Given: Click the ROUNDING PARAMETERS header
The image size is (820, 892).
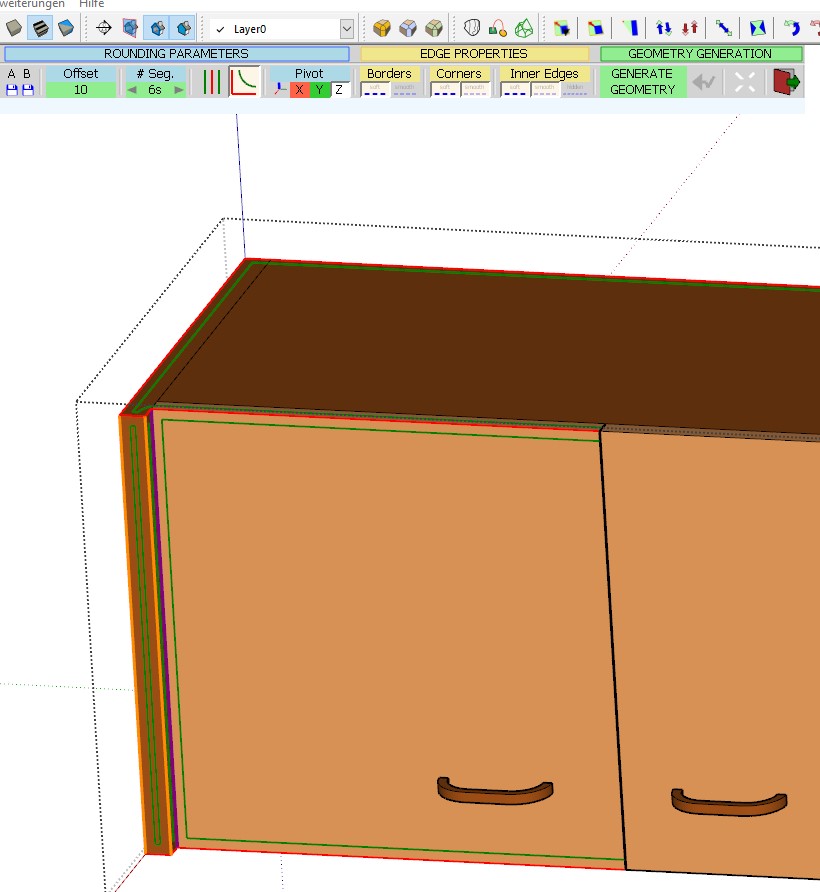Looking at the screenshot, I should [176, 54].
